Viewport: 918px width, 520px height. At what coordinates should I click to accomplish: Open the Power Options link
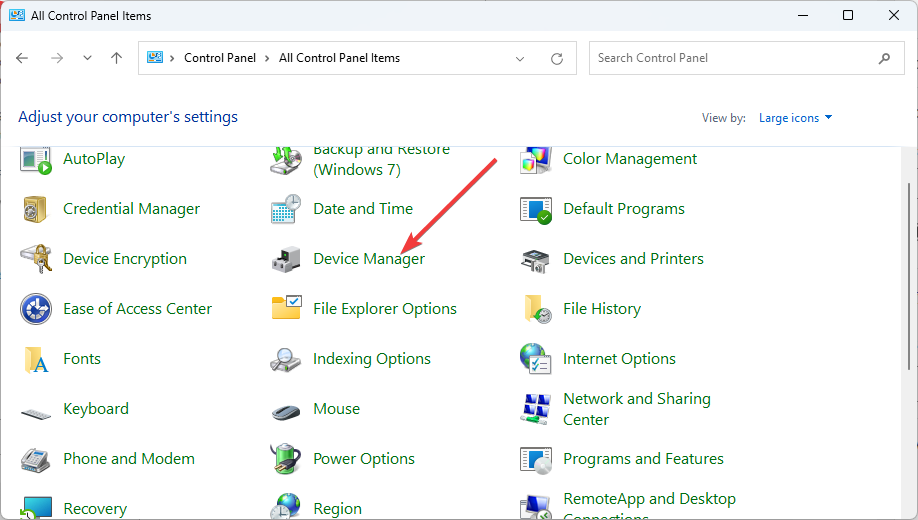coord(364,459)
